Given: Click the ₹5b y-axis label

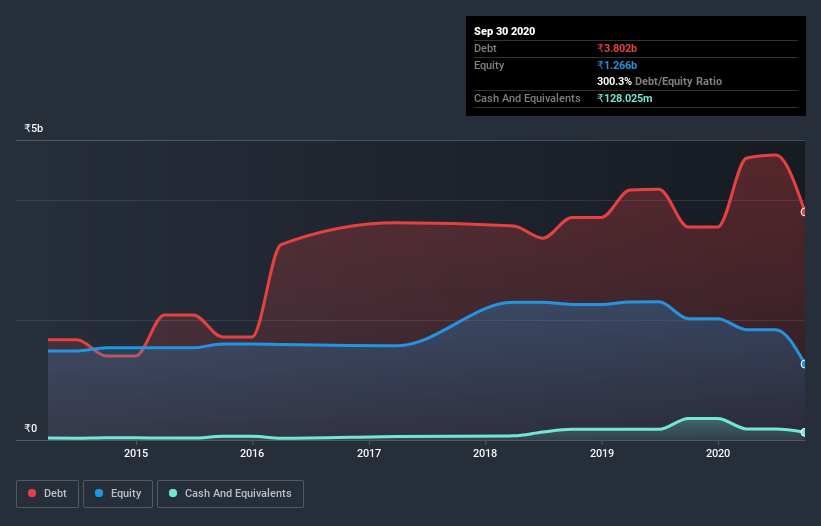Looking at the screenshot, I should click(x=34, y=128).
